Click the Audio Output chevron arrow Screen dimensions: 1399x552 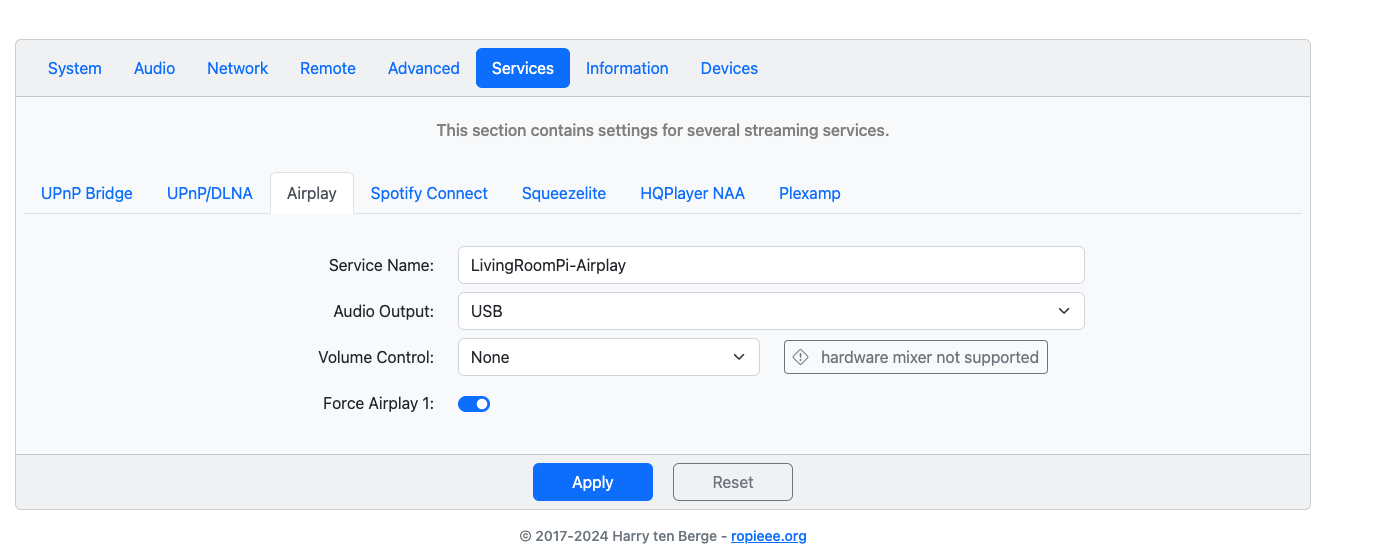(1064, 311)
